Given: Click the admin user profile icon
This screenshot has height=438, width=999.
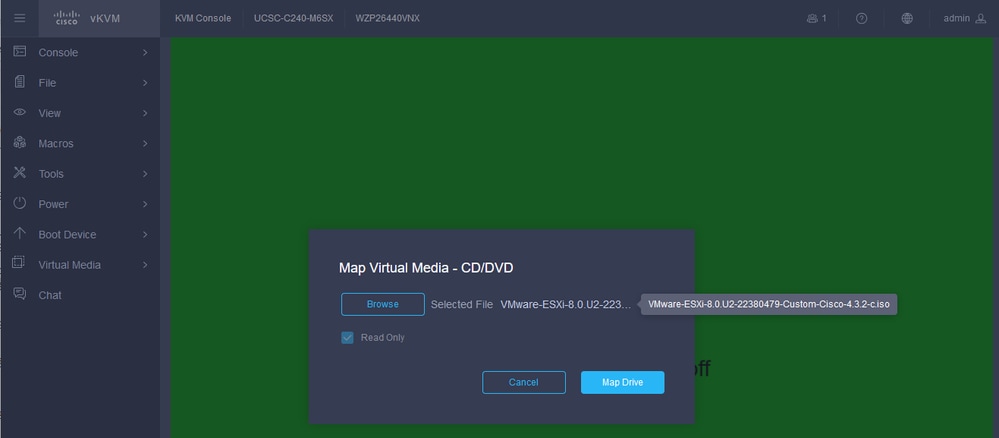Looking at the screenshot, I should click(x=981, y=18).
